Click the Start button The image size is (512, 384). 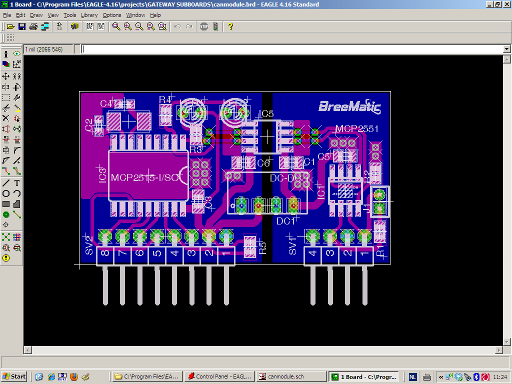coord(14,377)
